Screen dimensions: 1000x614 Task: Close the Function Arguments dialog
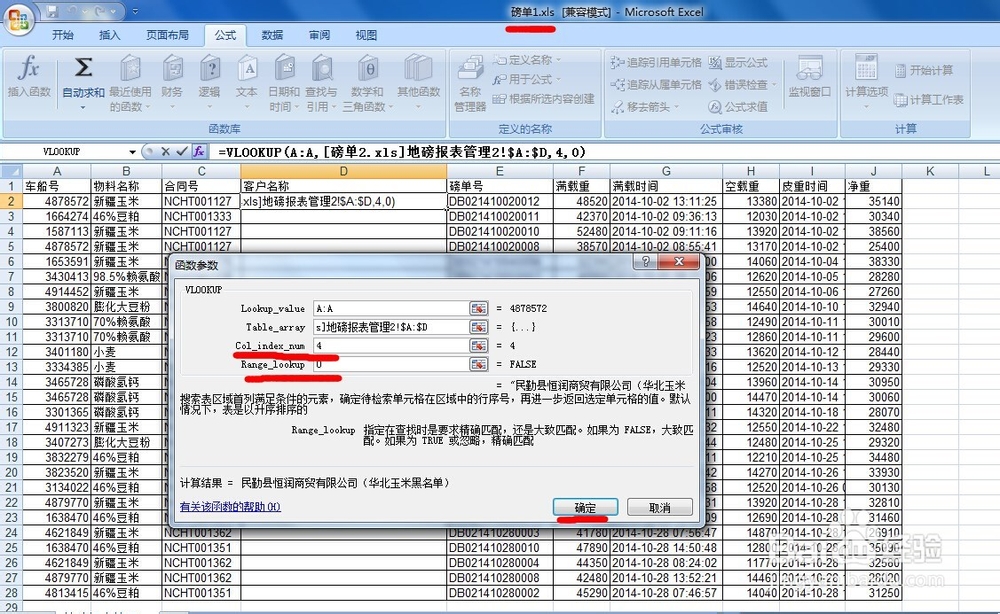(x=679, y=261)
